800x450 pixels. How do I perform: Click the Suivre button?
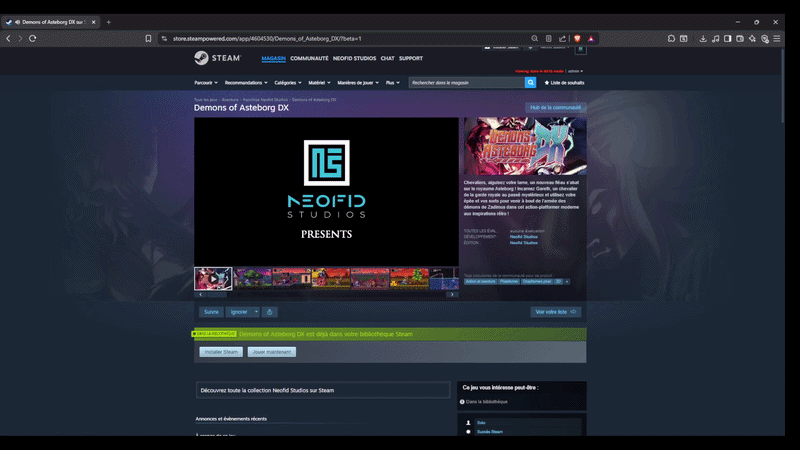point(211,312)
